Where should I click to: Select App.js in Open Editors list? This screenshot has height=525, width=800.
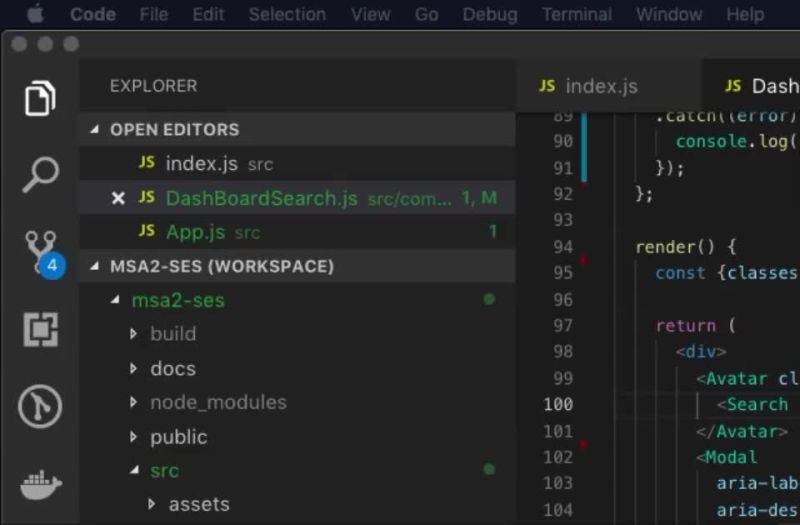(x=297, y=232)
